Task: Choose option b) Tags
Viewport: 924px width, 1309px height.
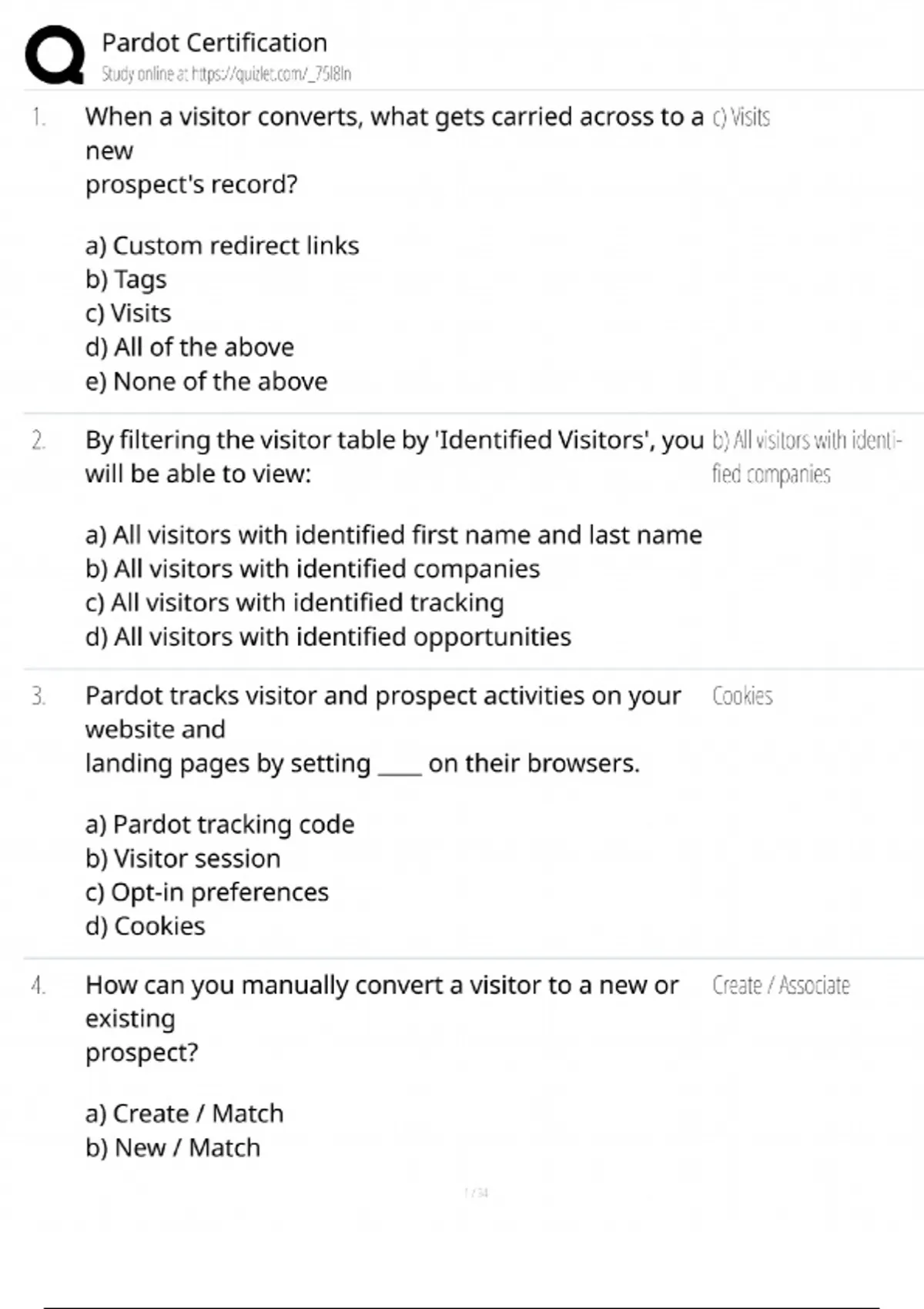Action: (126, 280)
